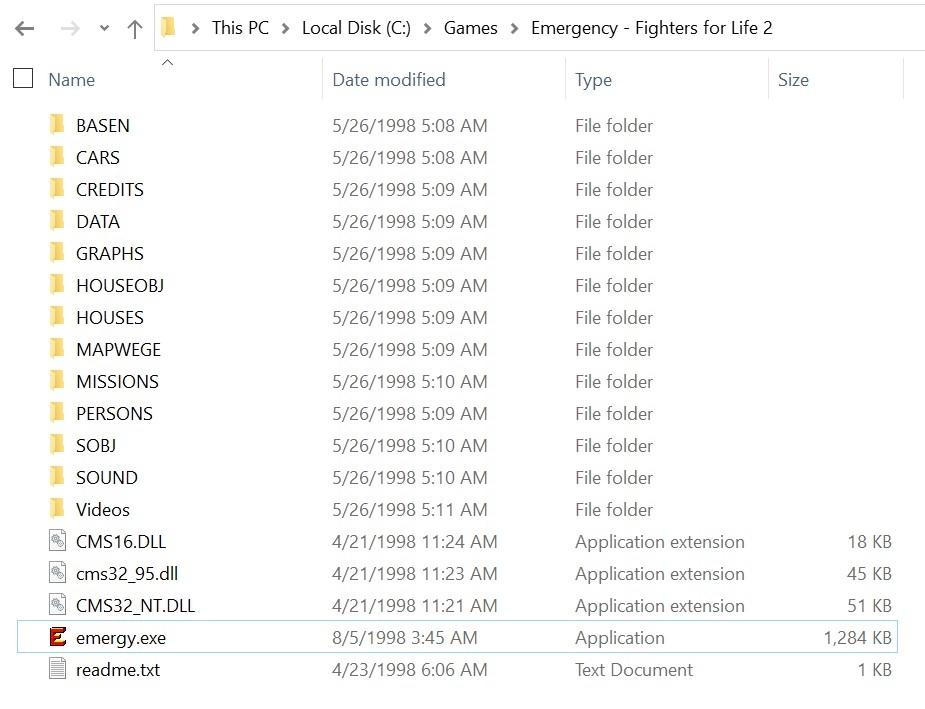The height and width of the screenshot is (709, 925).
Task: Expand the chevron after Local Disk (C:)
Action: coord(428,28)
